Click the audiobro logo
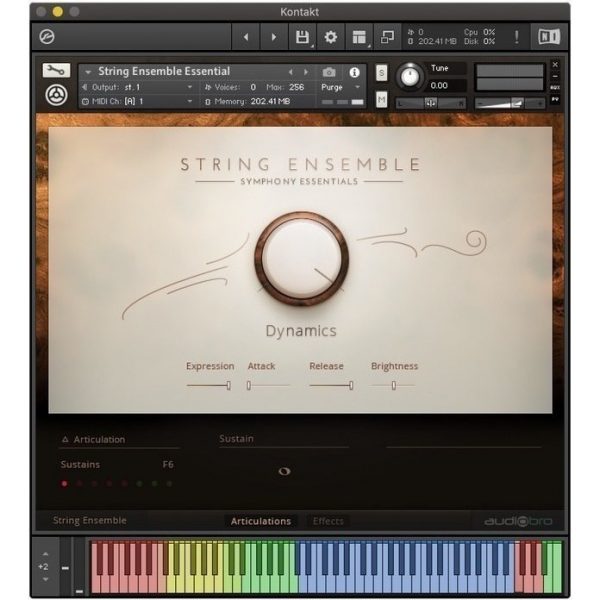The width and height of the screenshot is (600, 600). click(518, 521)
